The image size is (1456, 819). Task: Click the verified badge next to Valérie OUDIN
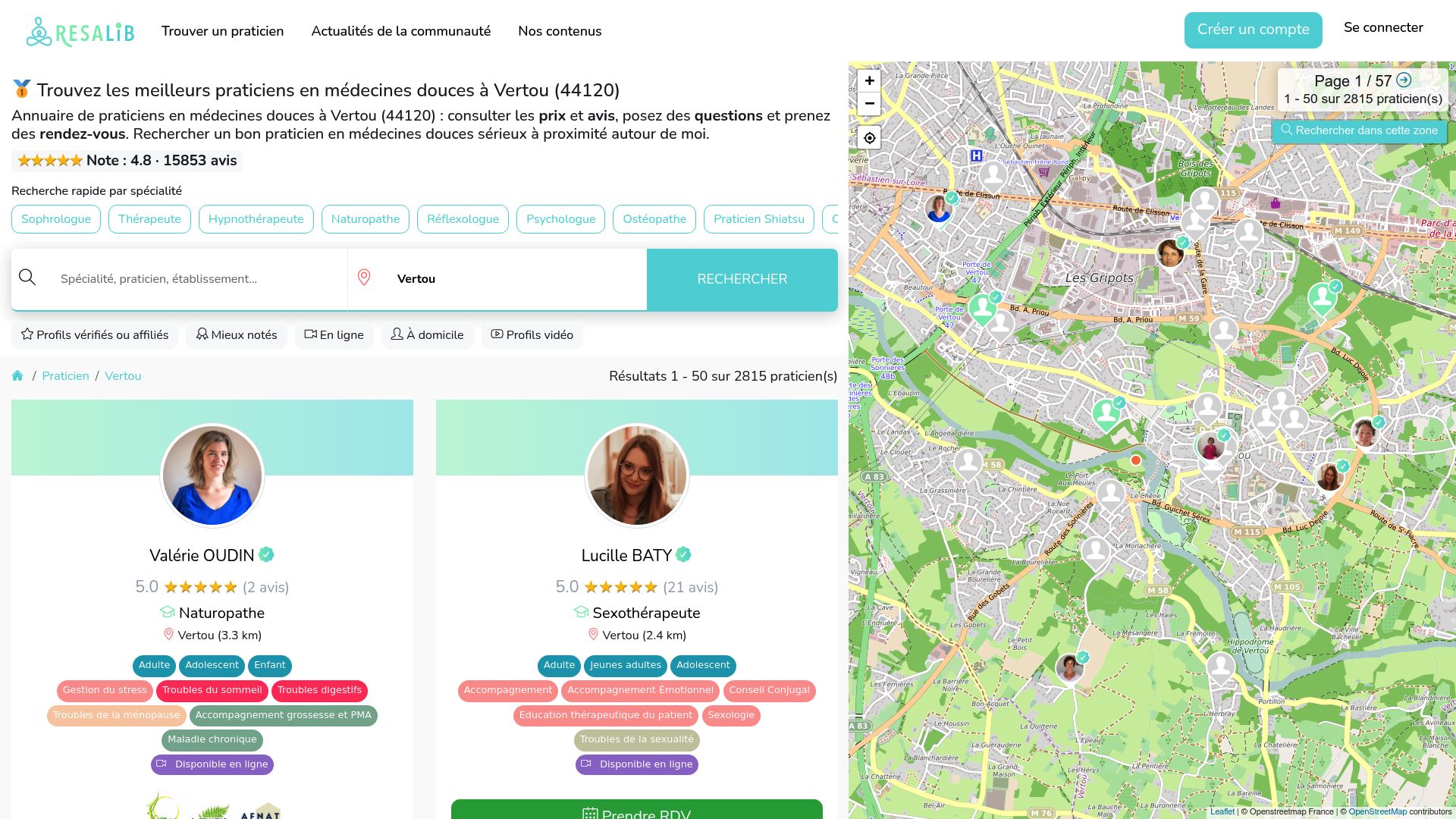click(266, 554)
